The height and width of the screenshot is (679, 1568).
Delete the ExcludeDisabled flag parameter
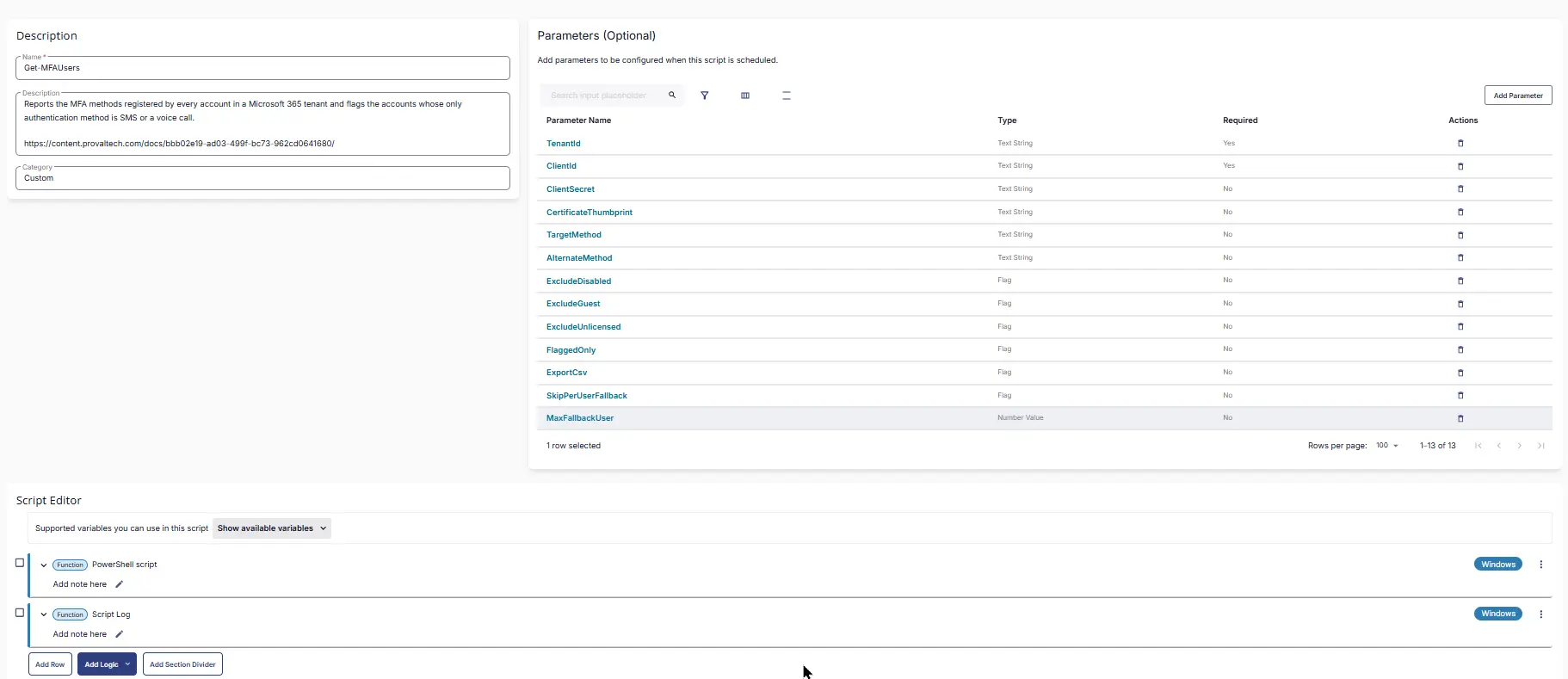(1460, 281)
